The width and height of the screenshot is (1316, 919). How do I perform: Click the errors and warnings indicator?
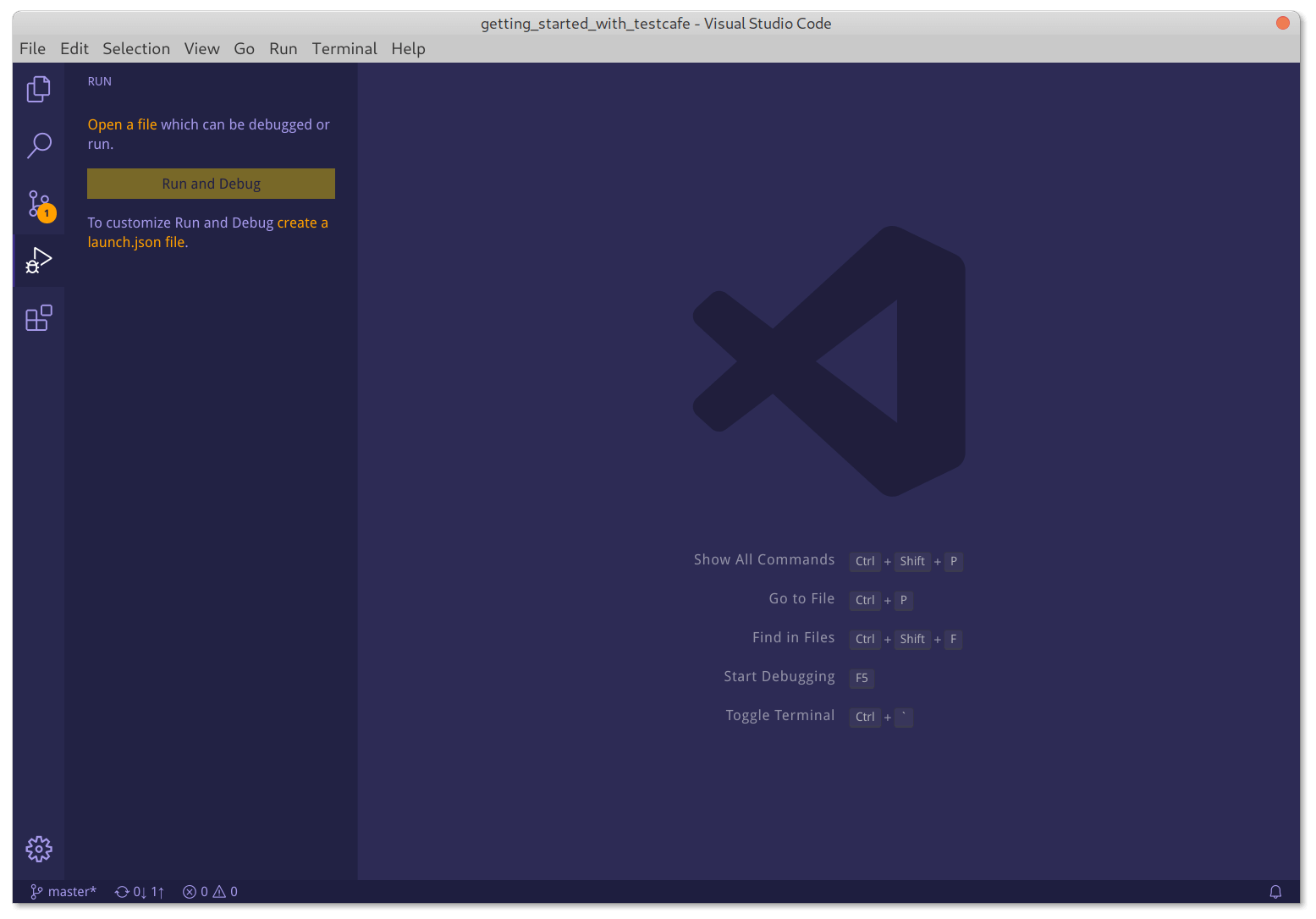(x=209, y=891)
